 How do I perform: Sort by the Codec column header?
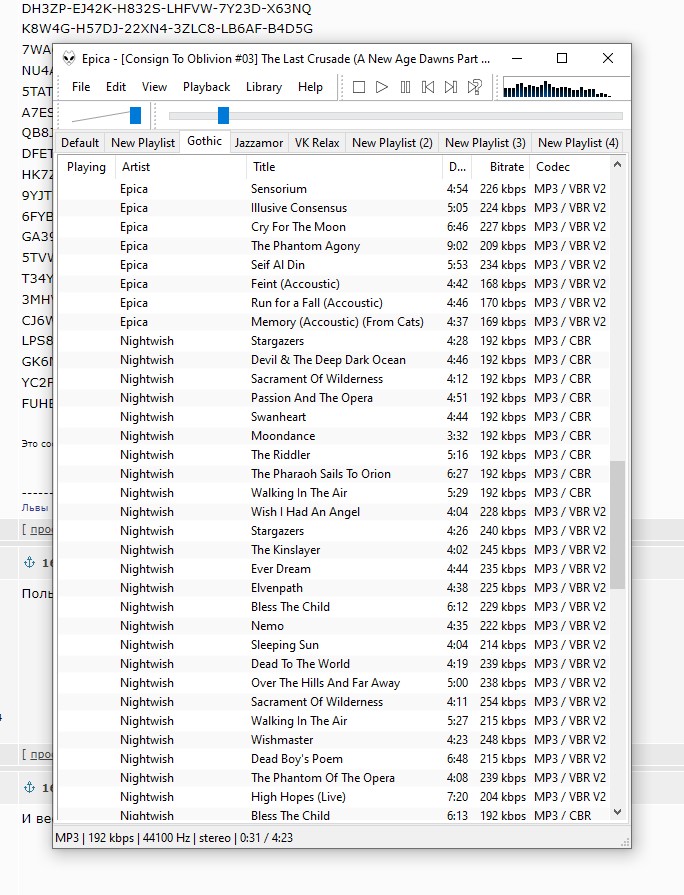click(570, 167)
